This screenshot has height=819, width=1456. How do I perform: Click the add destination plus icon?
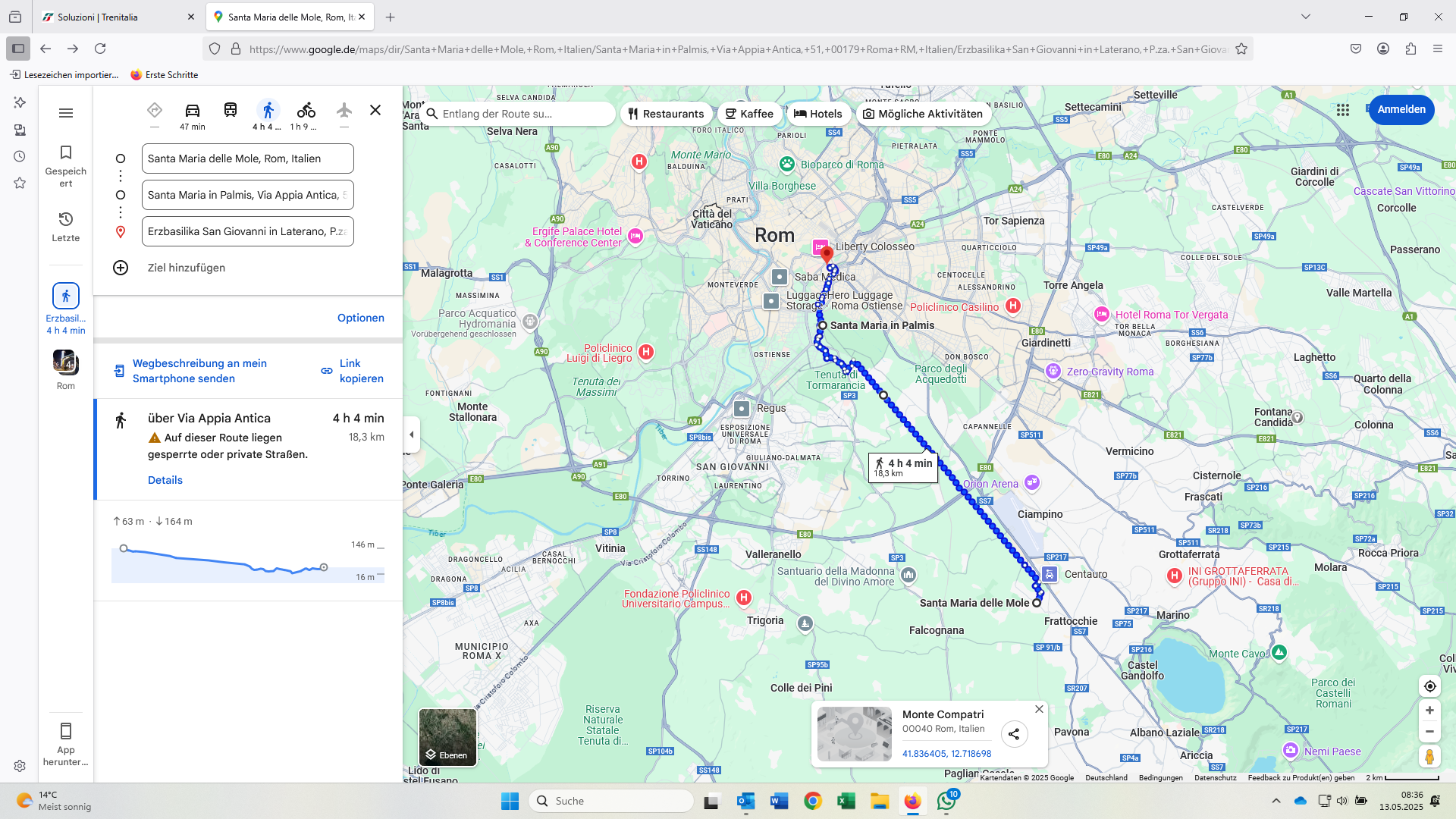(x=121, y=268)
